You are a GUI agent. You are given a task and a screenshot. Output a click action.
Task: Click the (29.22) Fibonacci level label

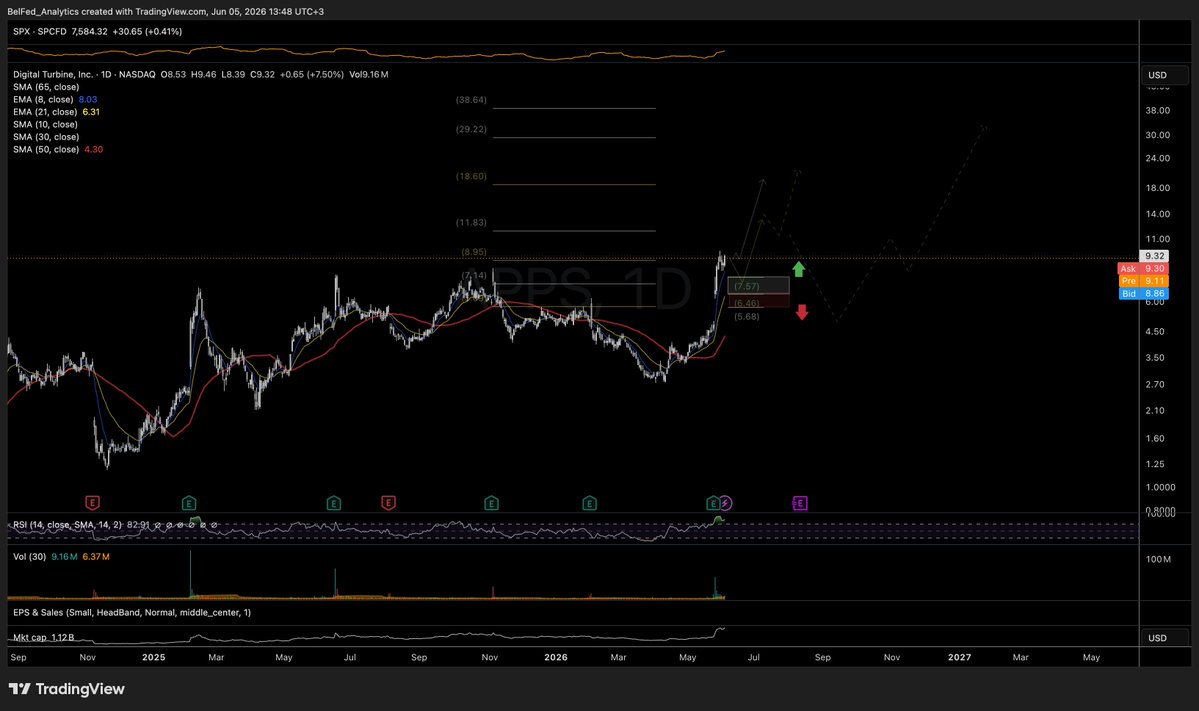click(471, 129)
